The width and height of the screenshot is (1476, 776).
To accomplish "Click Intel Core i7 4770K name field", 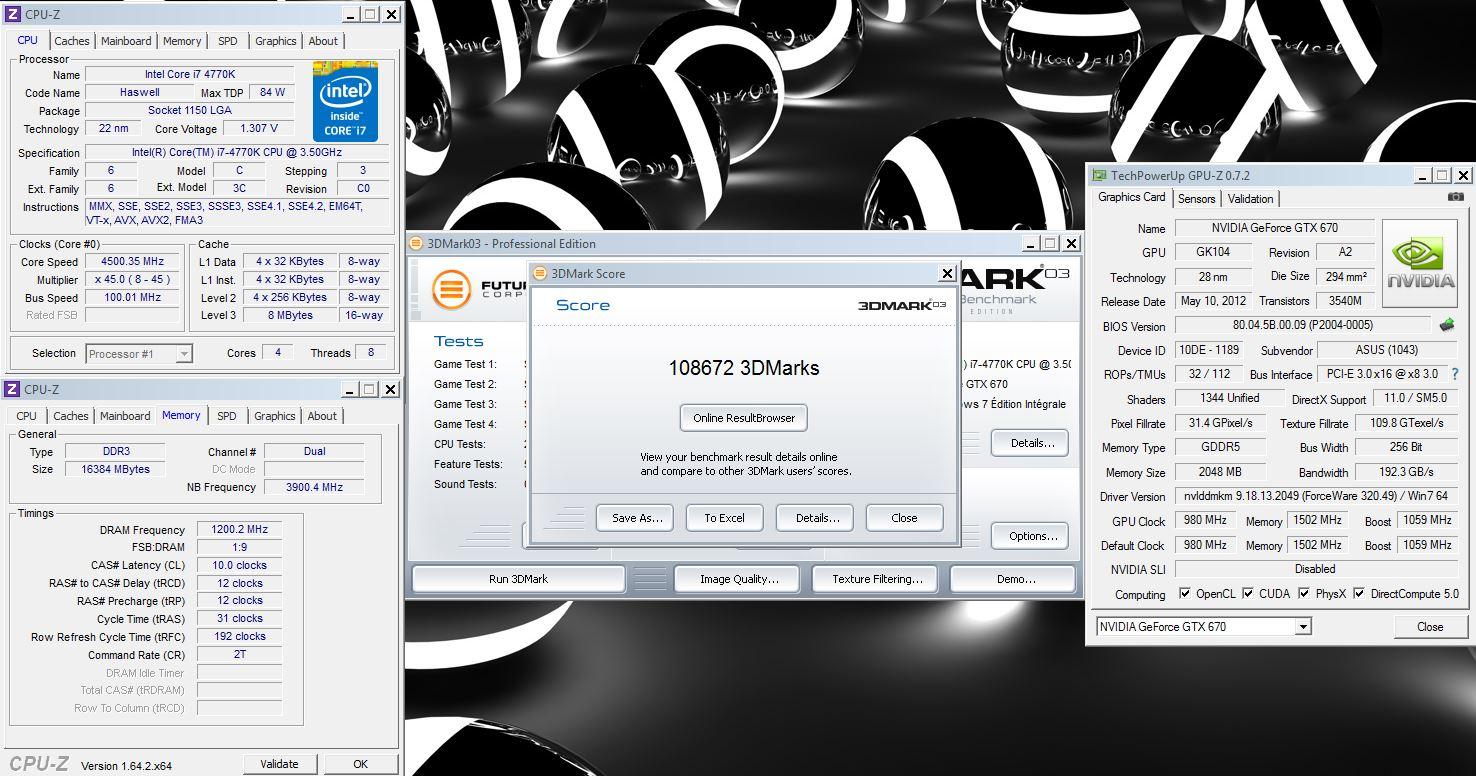I will 190,75.
